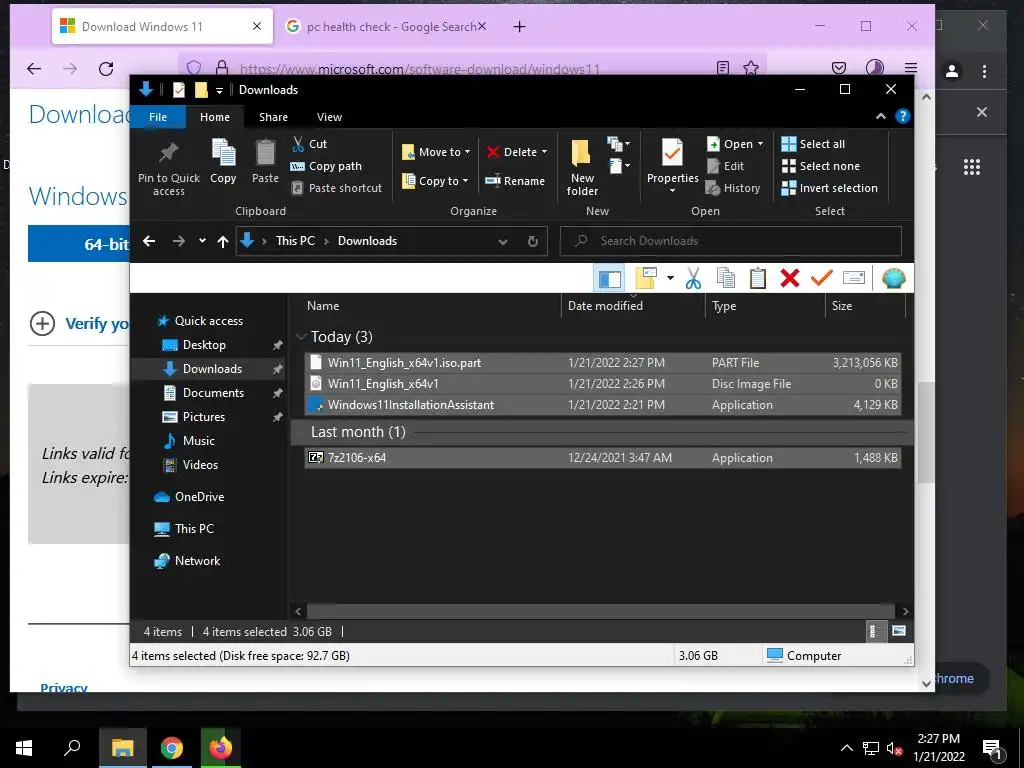The image size is (1024, 768).
Task: Select the 7z2106-x64 application file
Action: [x=603, y=458]
